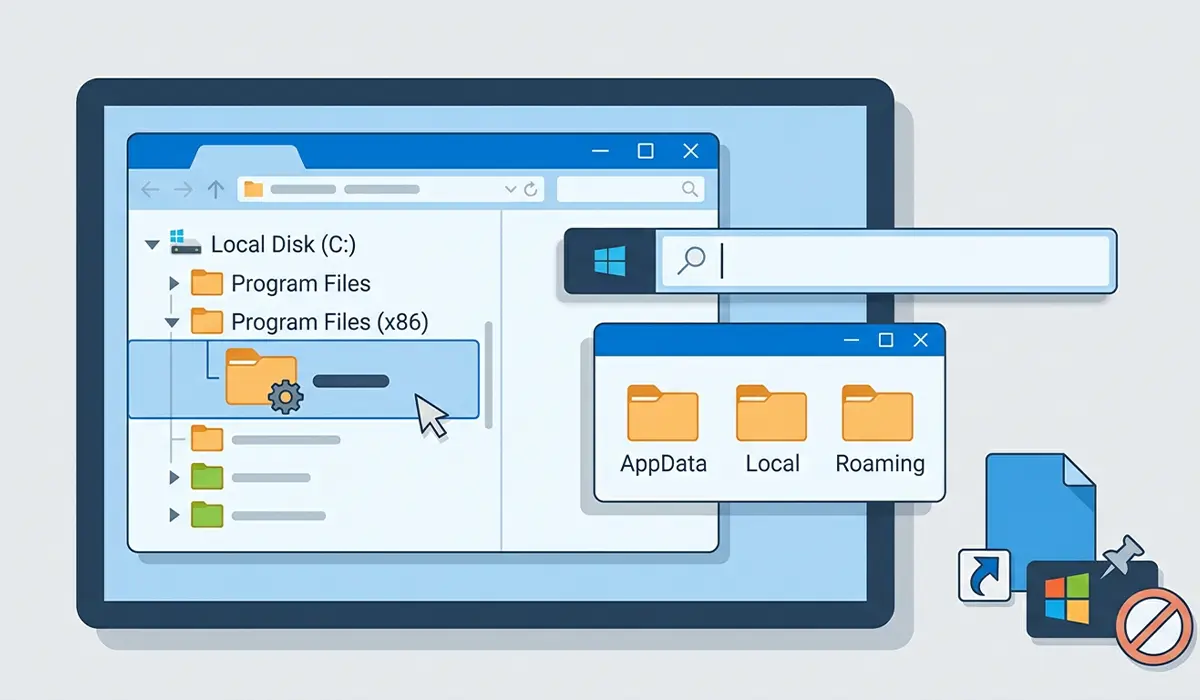This screenshot has width=1200, height=700.
Task: Click the tree pane vertical scrollbar
Action: click(x=488, y=375)
